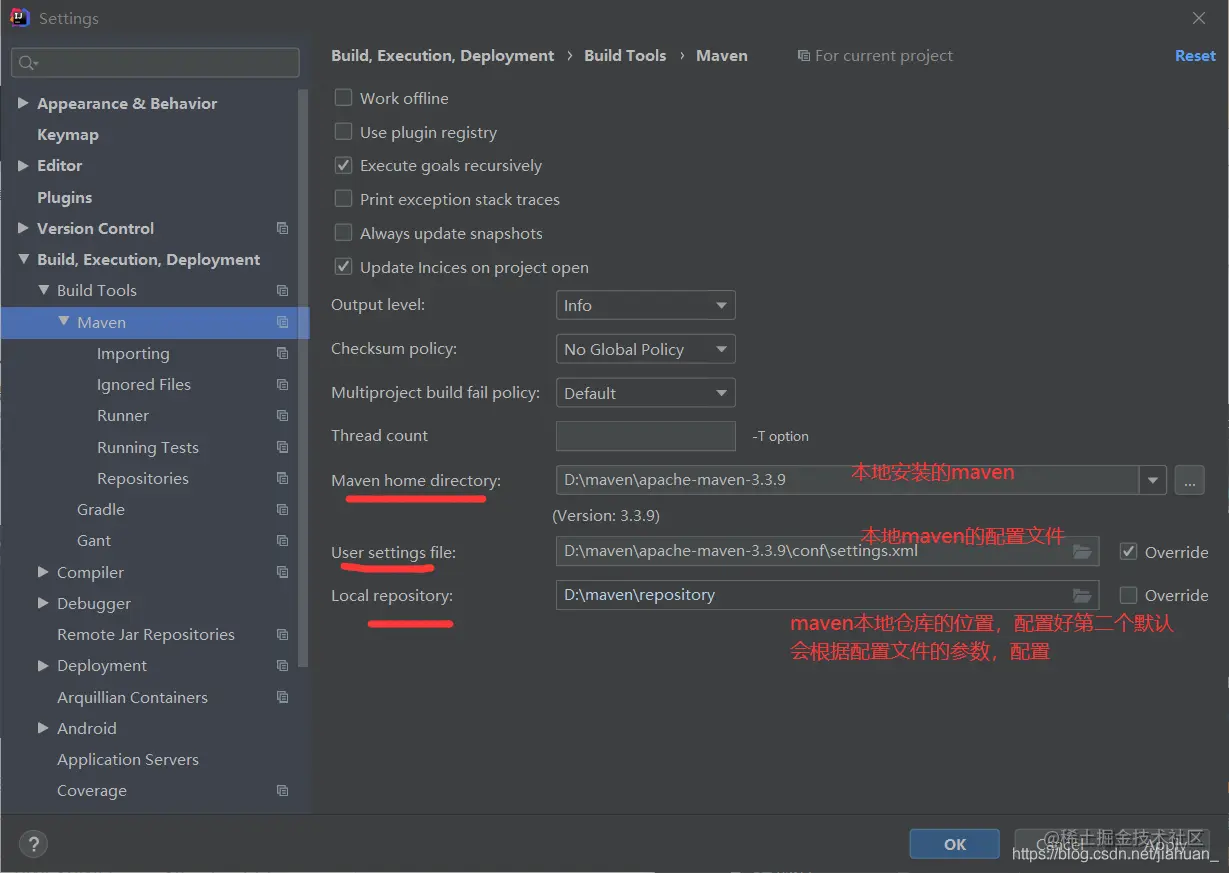Click project-level icon beside Build Tools
Image resolution: width=1229 pixels, height=873 pixels.
(283, 290)
